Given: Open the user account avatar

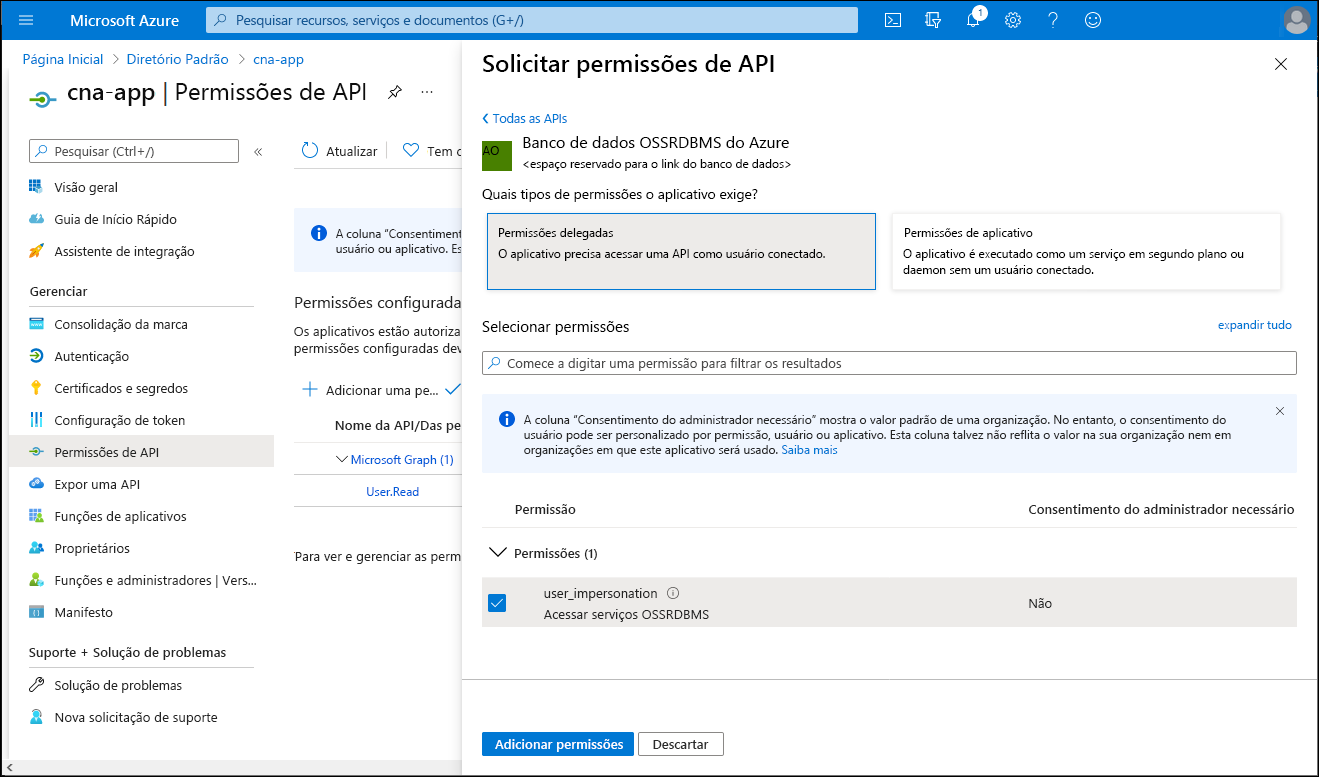Looking at the screenshot, I should [1296, 20].
